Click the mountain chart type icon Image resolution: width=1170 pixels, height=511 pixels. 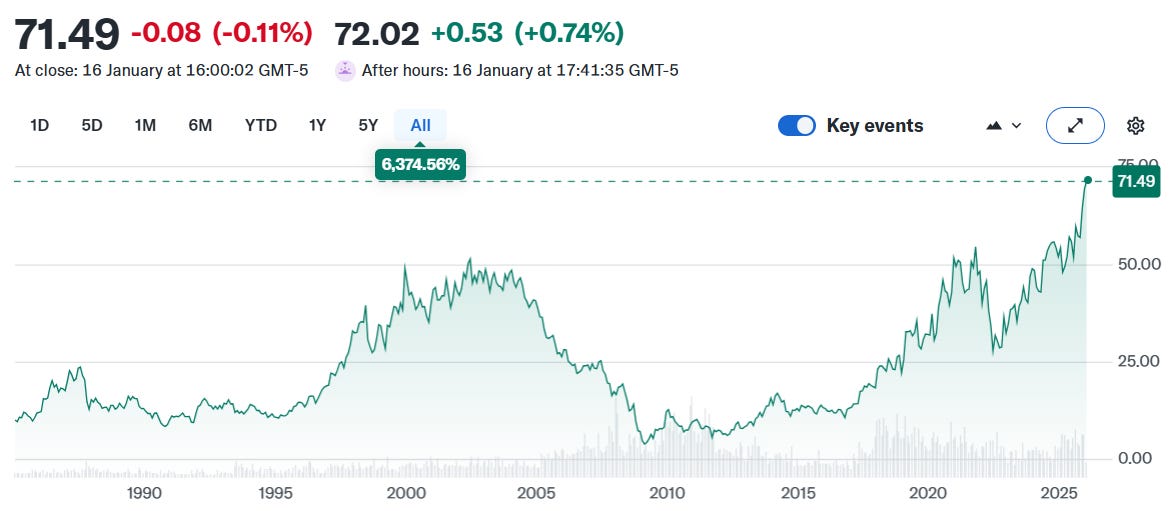point(993,126)
